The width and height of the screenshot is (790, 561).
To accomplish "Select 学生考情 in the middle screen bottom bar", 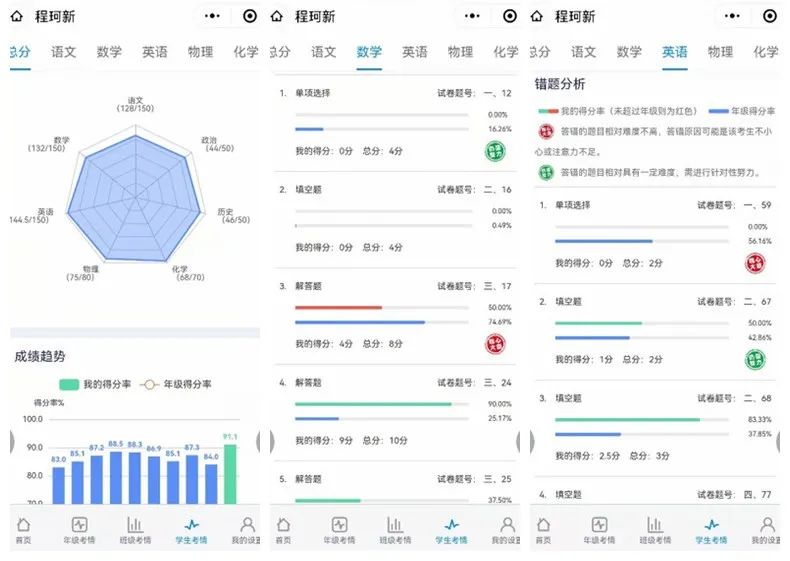I will click(451, 530).
